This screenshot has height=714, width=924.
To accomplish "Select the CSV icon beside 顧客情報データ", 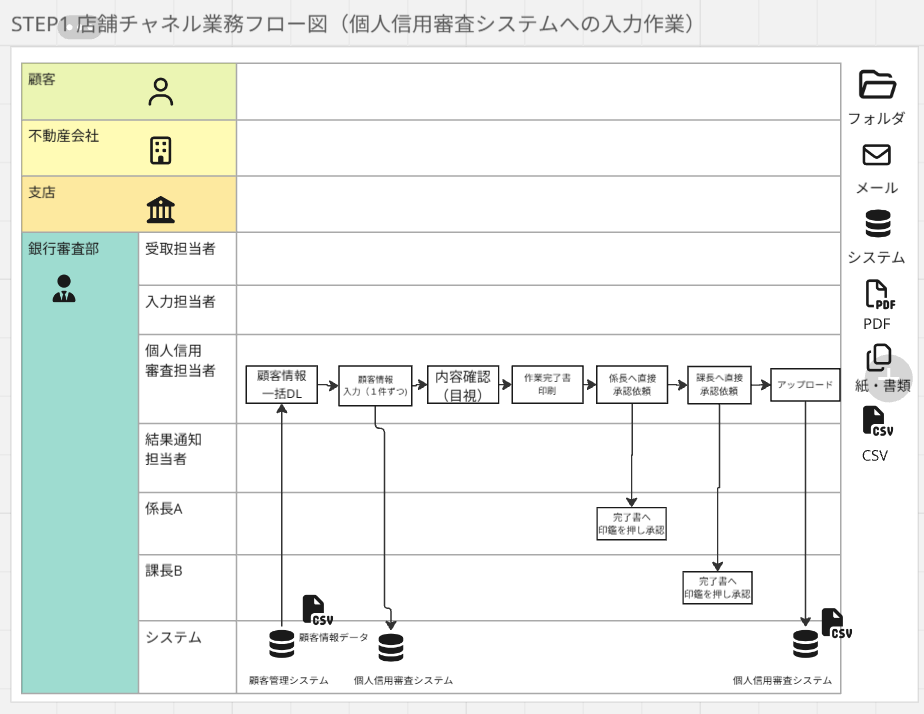I will click(x=318, y=610).
